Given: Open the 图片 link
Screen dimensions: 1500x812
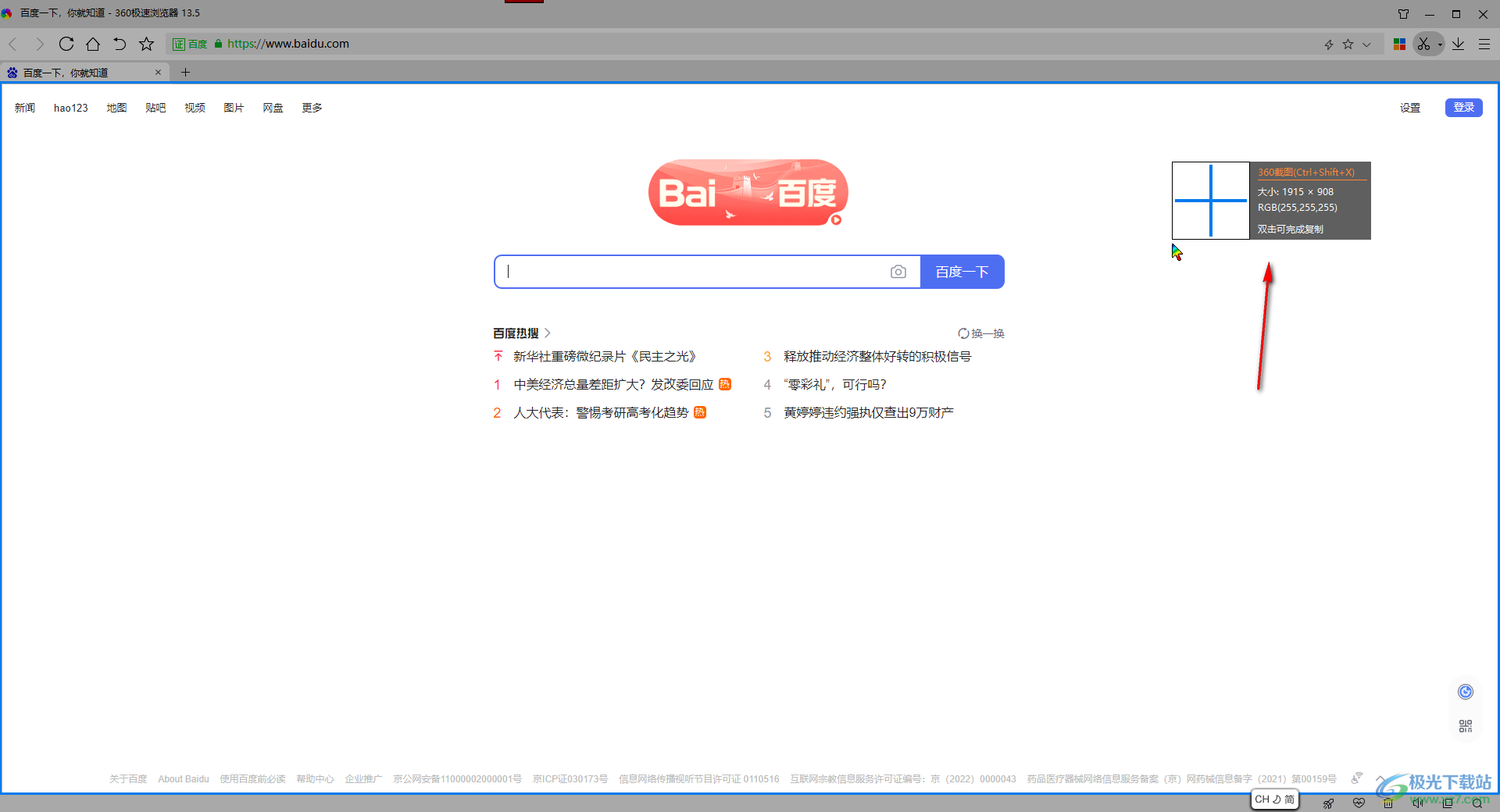Looking at the screenshot, I should pyautogui.click(x=234, y=108).
